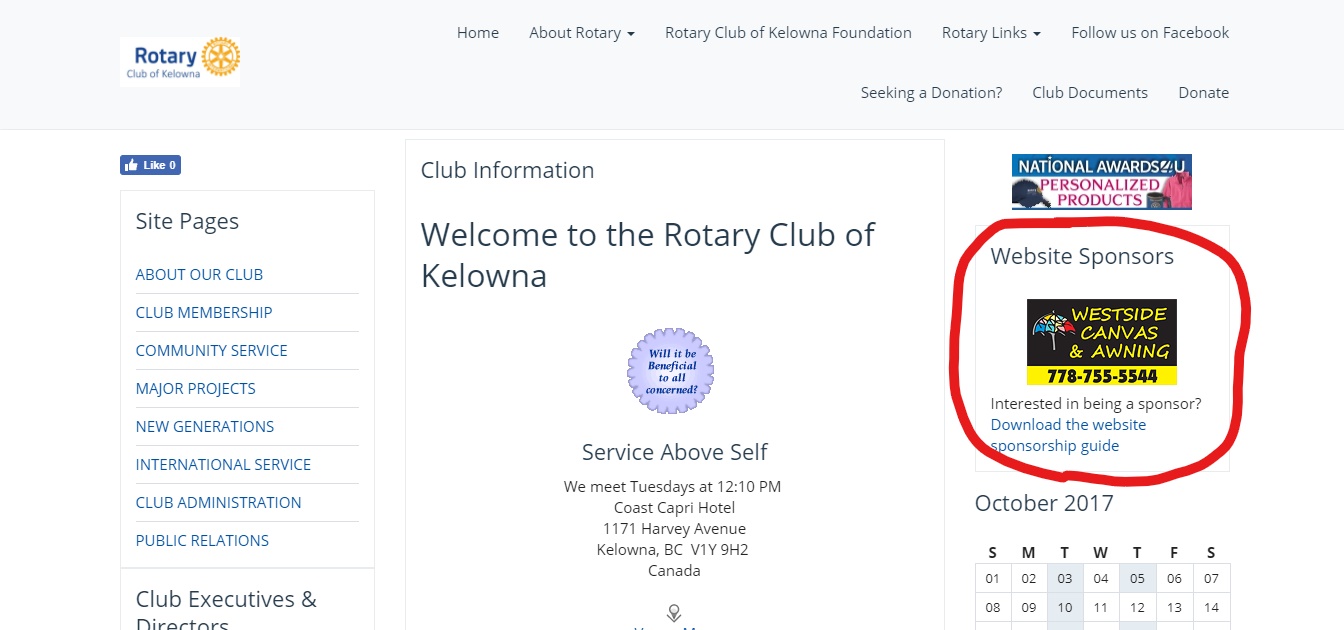Click 'Download the website sponsorship guide'
The image size is (1344, 630).
point(1067,434)
